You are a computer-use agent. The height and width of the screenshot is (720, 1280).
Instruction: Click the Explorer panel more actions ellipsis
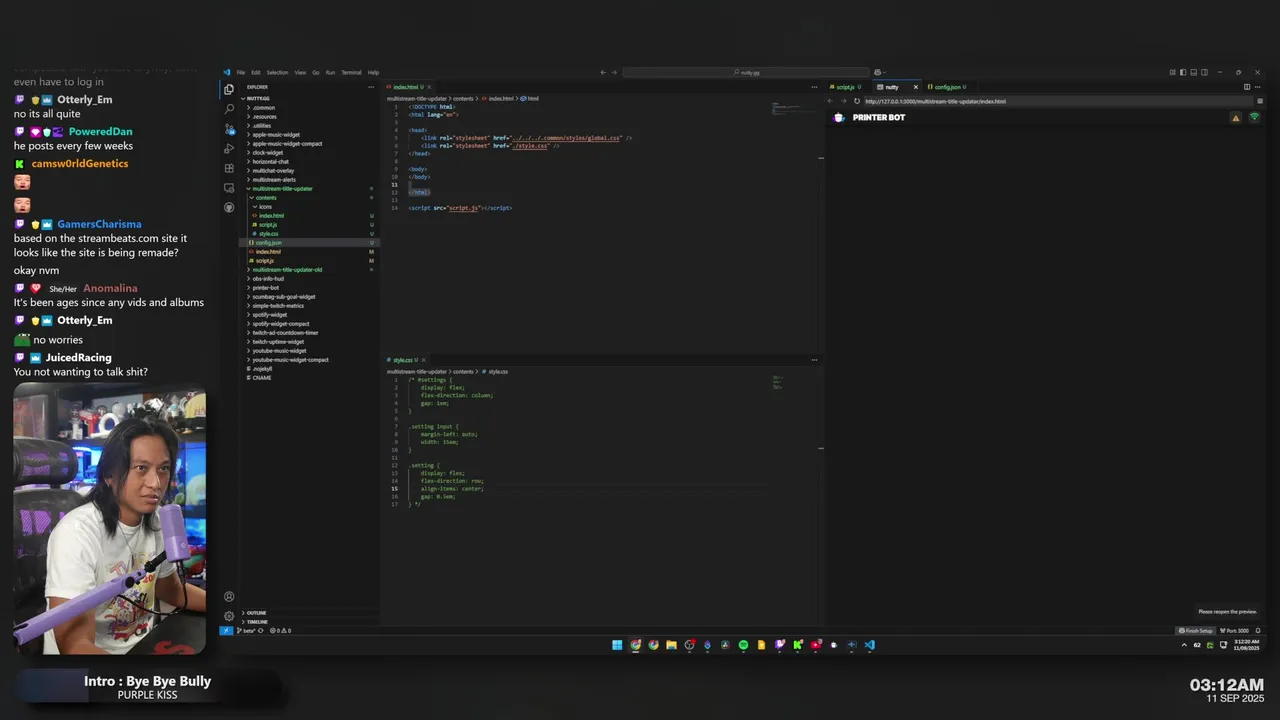click(371, 87)
